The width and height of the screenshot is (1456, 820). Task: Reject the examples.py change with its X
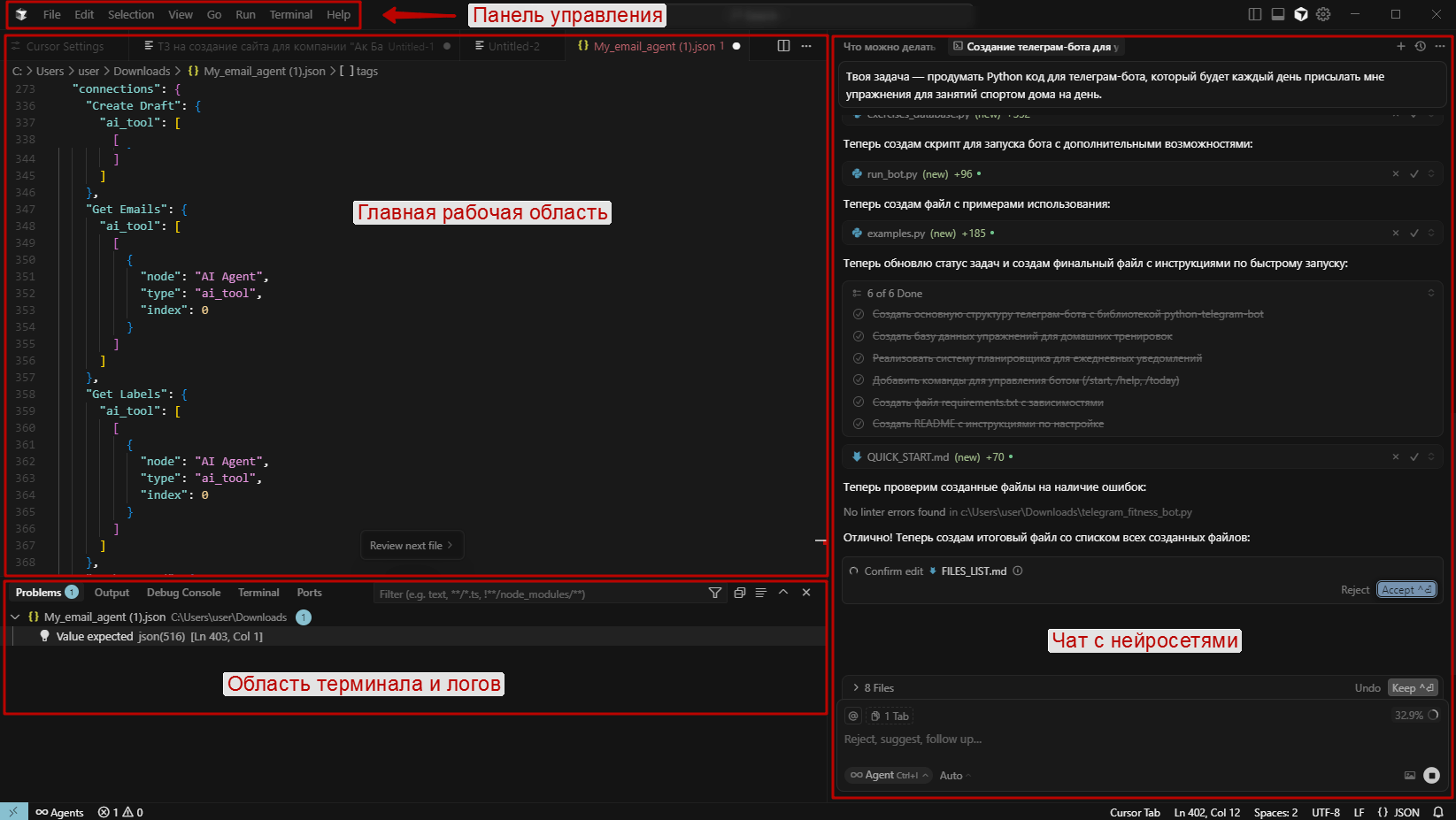coord(1396,234)
